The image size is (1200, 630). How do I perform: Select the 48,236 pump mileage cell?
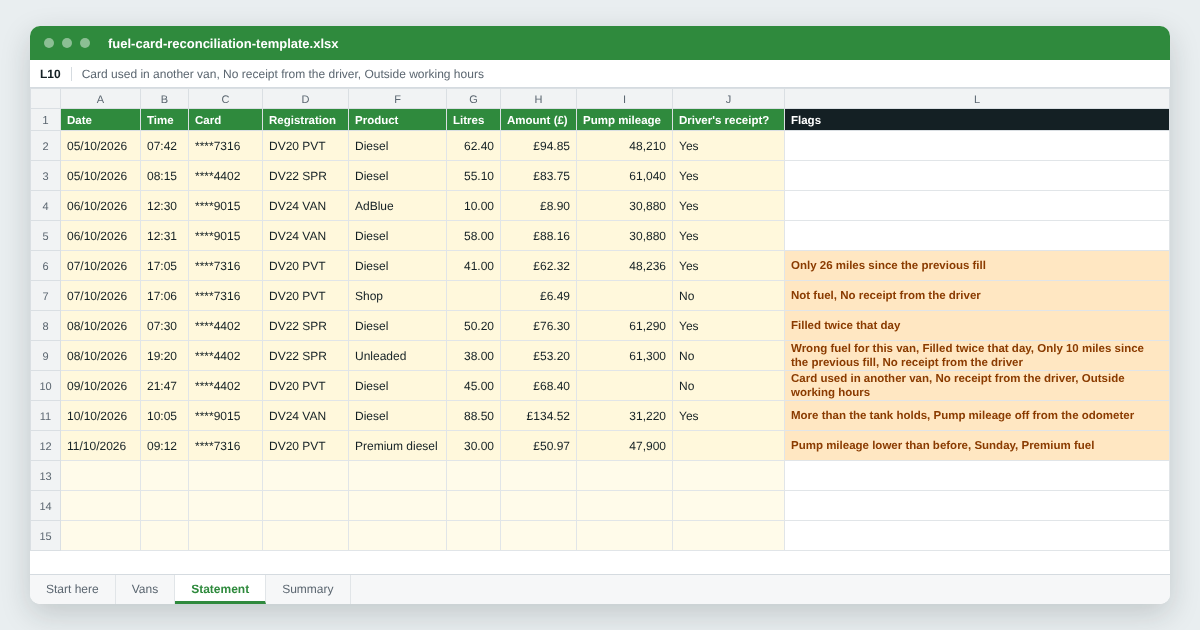pyautogui.click(x=624, y=266)
